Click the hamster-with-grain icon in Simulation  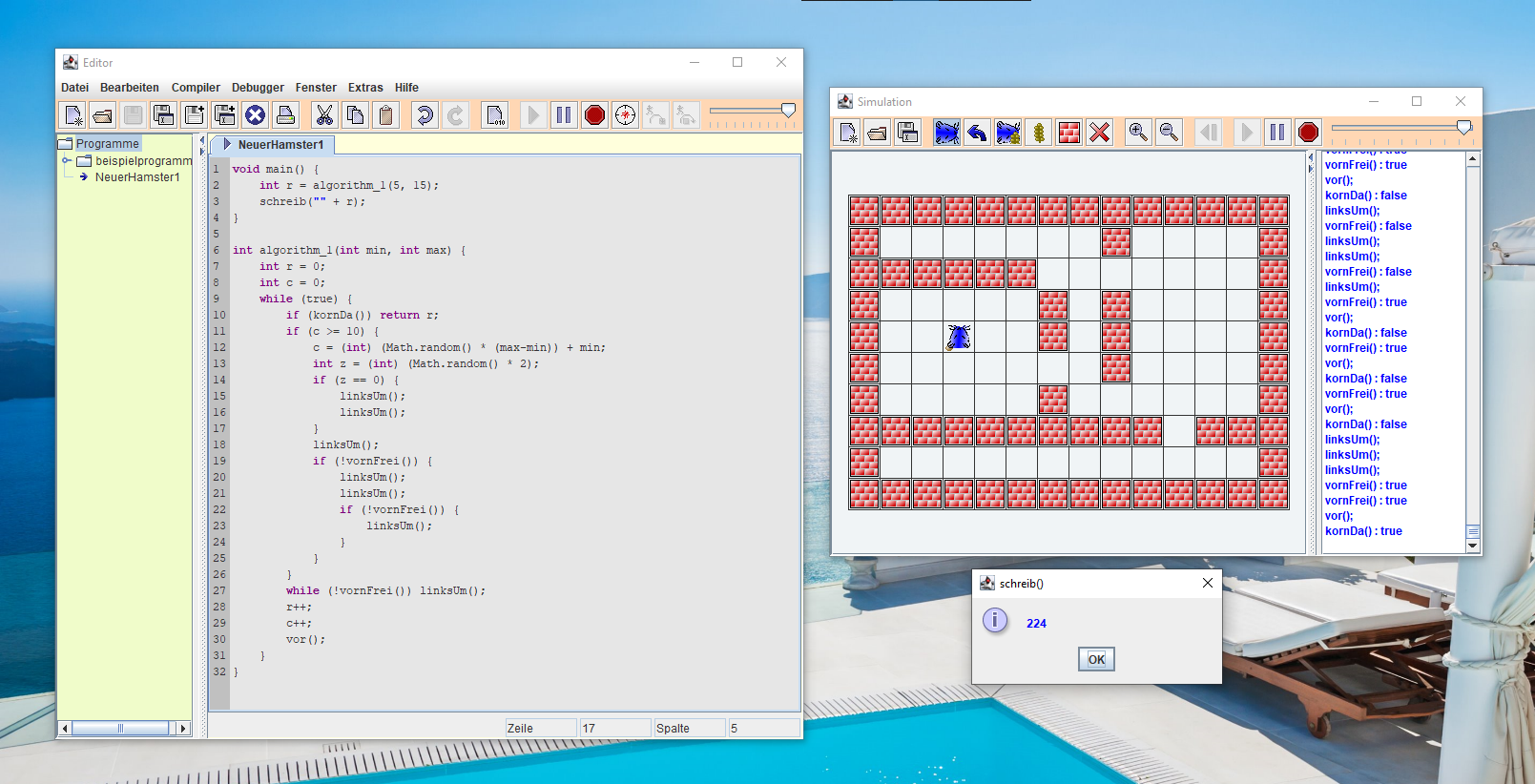point(1008,133)
